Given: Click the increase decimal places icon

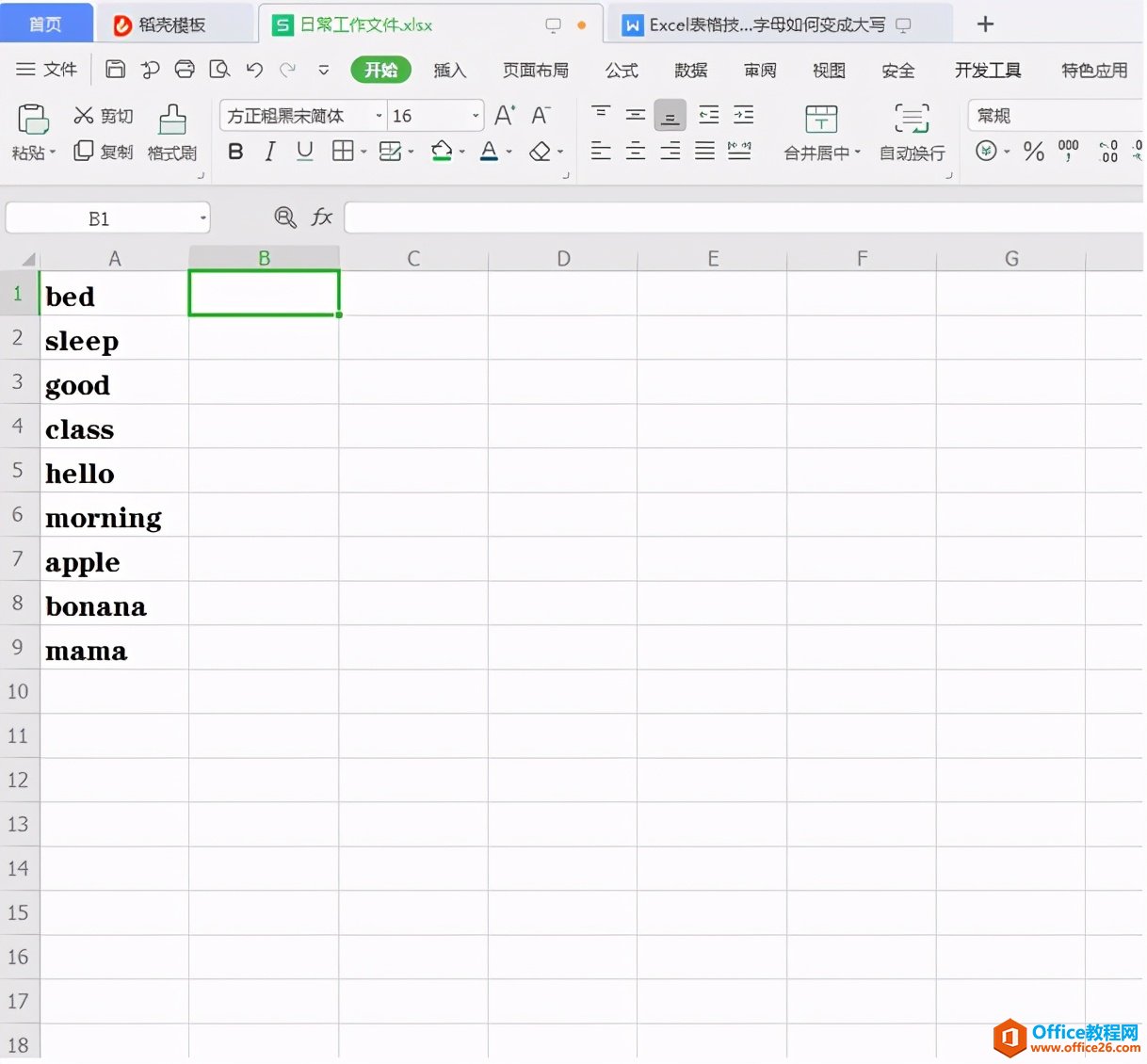Looking at the screenshot, I should 1109,151.
